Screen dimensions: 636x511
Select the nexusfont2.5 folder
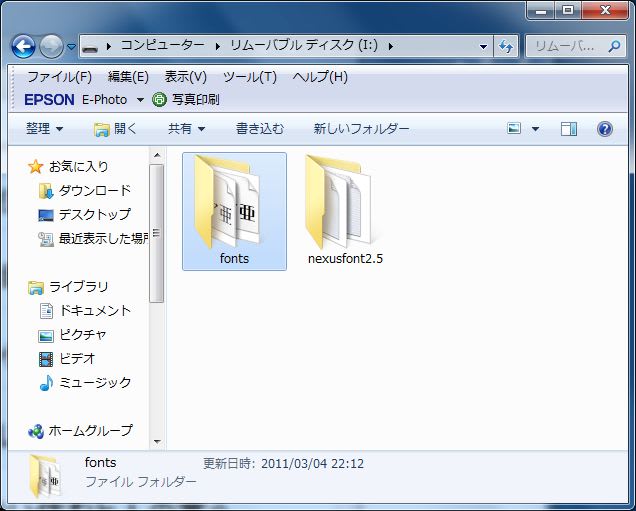[345, 211]
